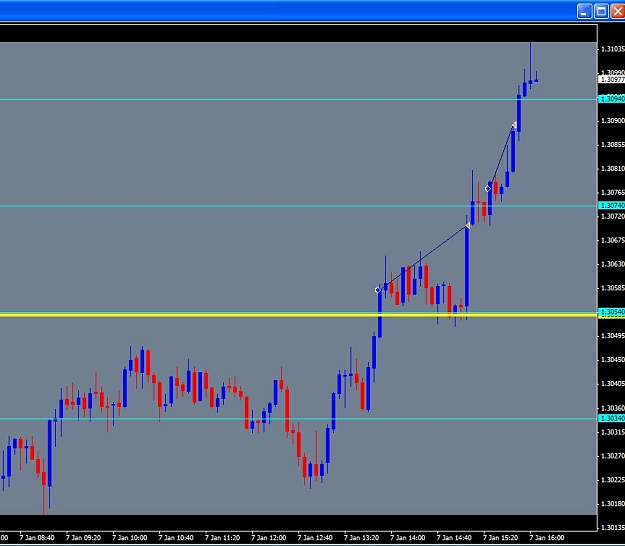Image resolution: width=625 pixels, height=546 pixels.
Task: Select the cyan horizontal line at 1.30340
Action: click(x=298, y=419)
